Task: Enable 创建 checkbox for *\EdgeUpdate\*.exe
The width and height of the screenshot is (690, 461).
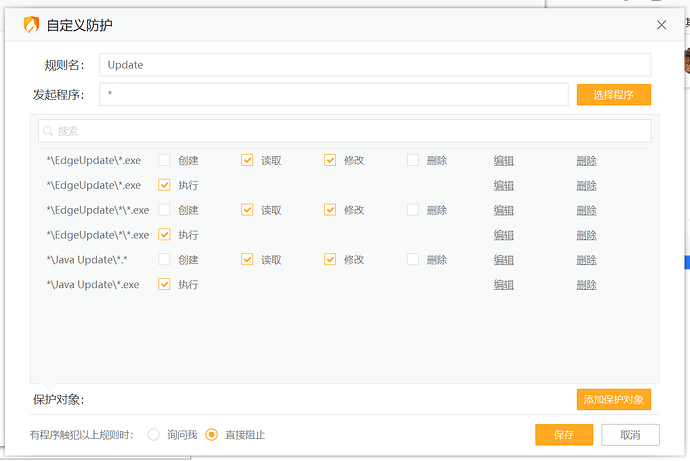Action: (x=164, y=160)
